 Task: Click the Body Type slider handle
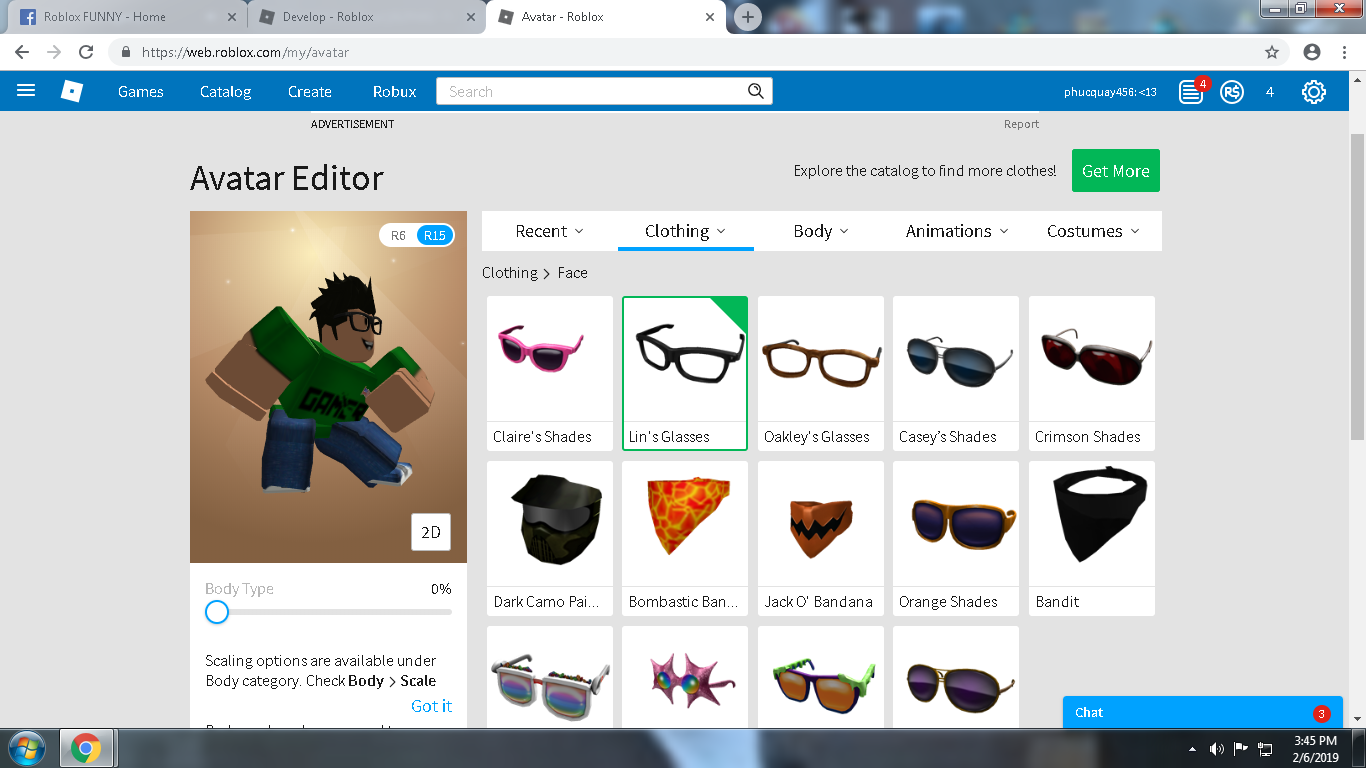(217, 612)
